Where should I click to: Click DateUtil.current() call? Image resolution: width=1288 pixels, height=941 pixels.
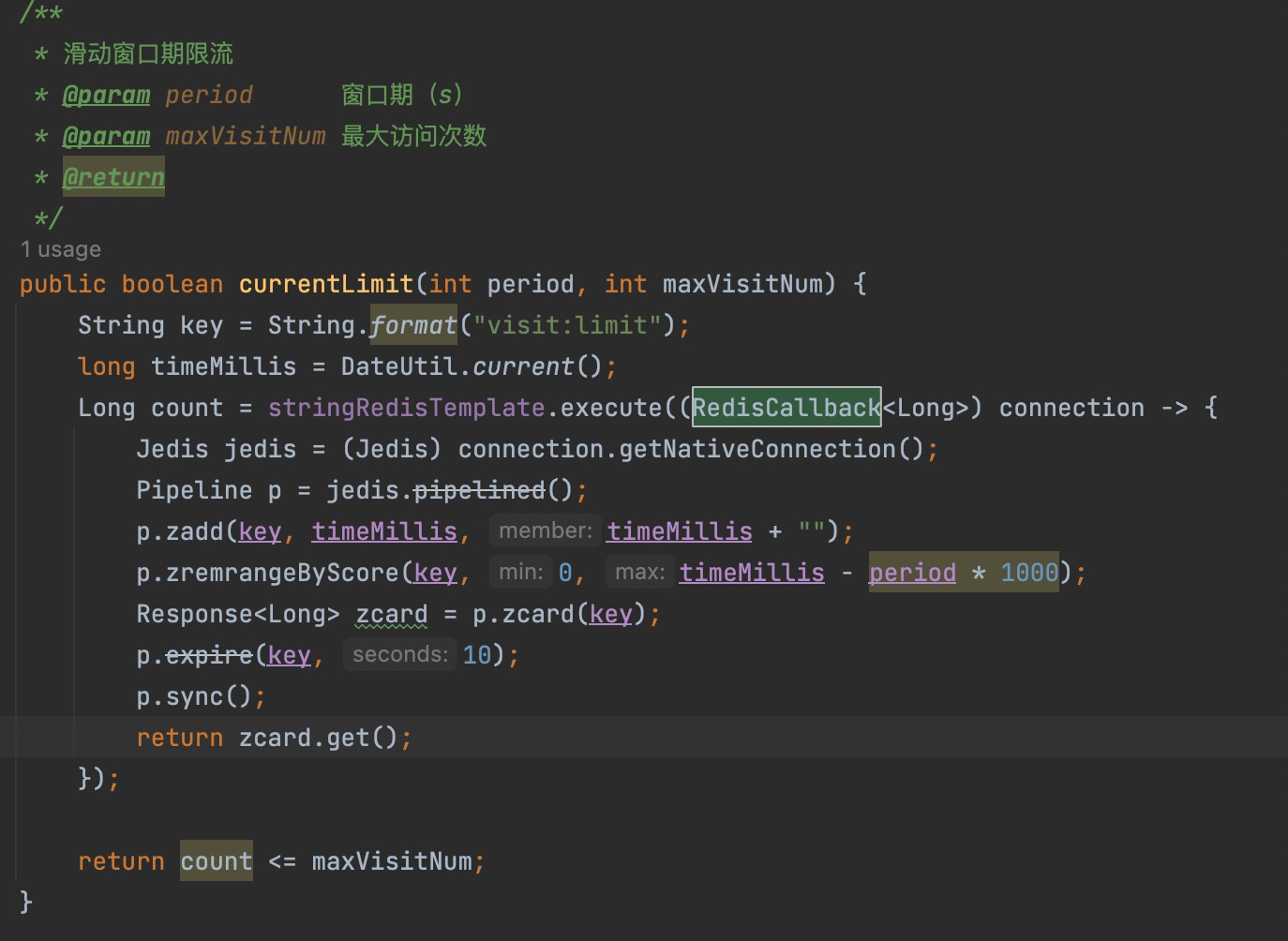coord(472,366)
